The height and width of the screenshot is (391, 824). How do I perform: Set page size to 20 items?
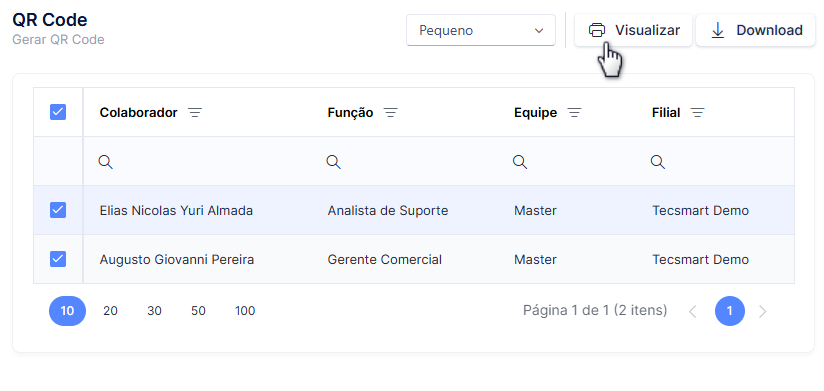click(x=110, y=311)
